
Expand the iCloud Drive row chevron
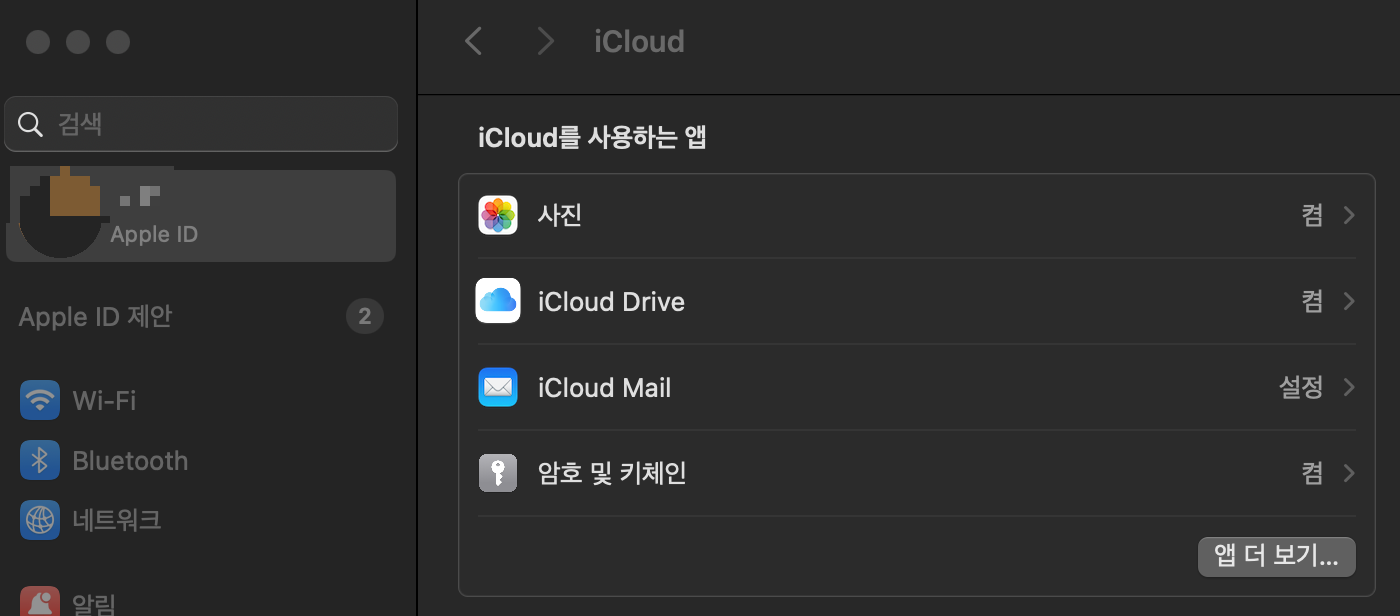(1349, 301)
